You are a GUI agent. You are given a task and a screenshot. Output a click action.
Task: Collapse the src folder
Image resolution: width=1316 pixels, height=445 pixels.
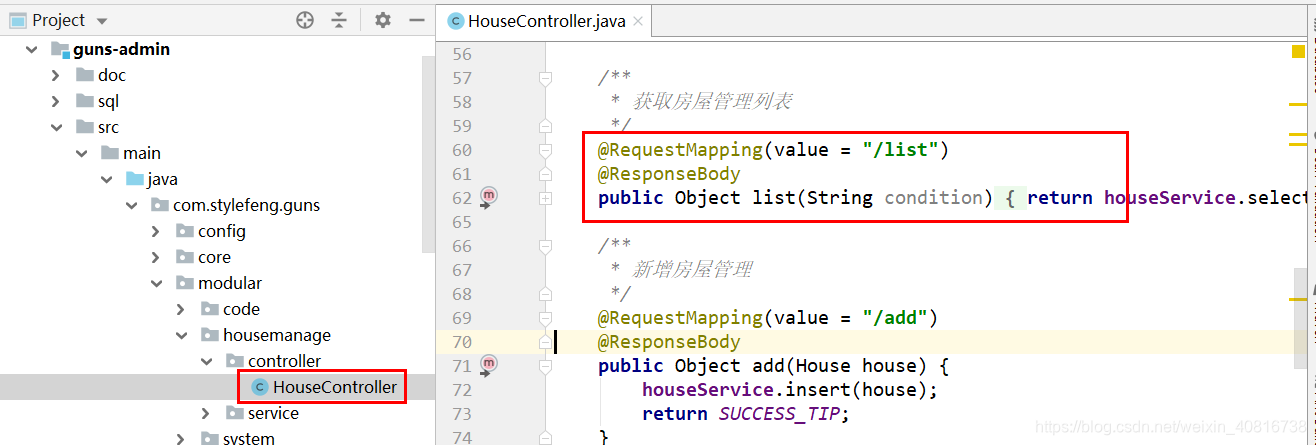click(57, 127)
